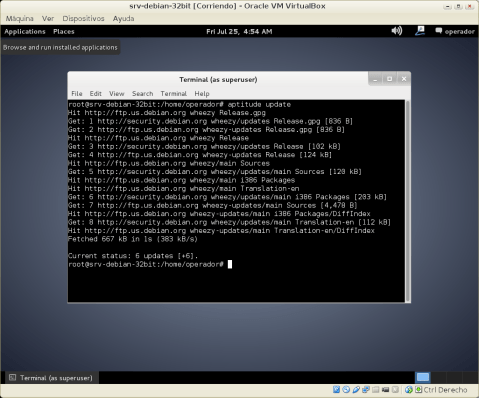Maximize the Terminal (as superuser) window

[389, 79]
